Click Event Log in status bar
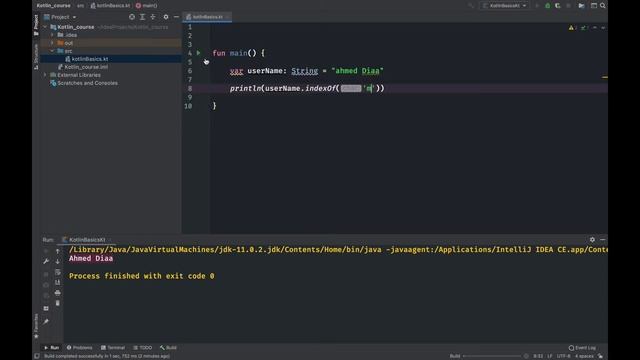 pyautogui.click(x=582, y=348)
